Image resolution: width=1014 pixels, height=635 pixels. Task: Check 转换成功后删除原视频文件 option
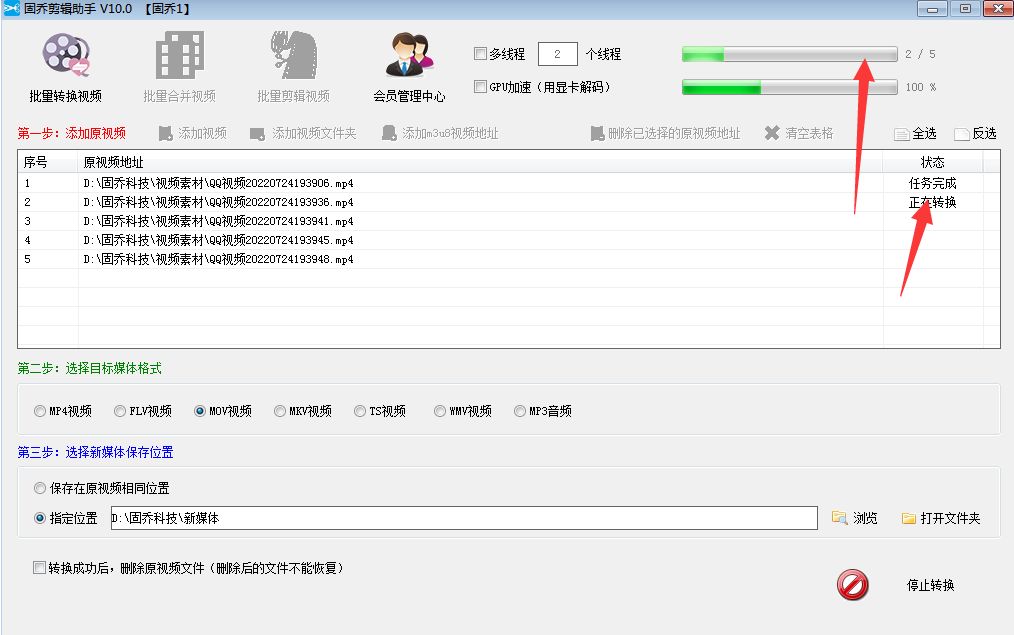click(x=39, y=568)
